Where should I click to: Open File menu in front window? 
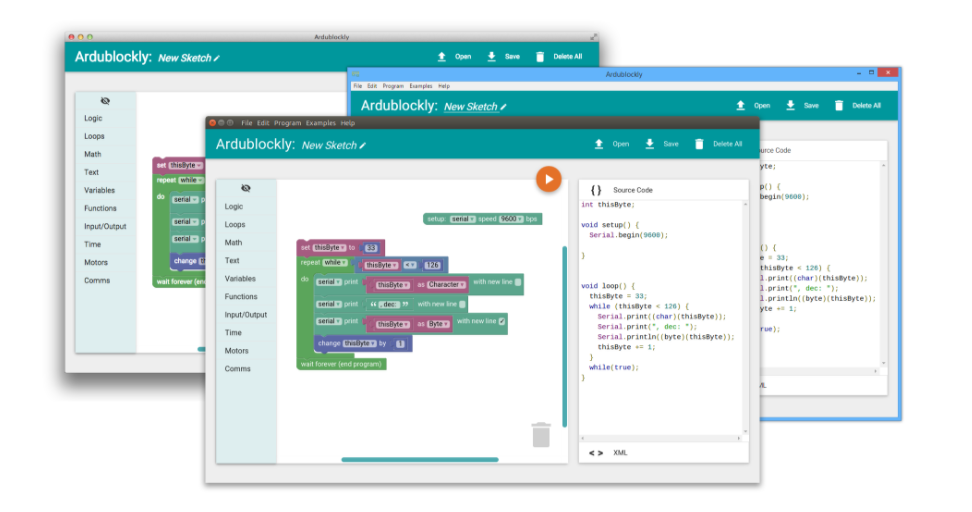click(247, 123)
